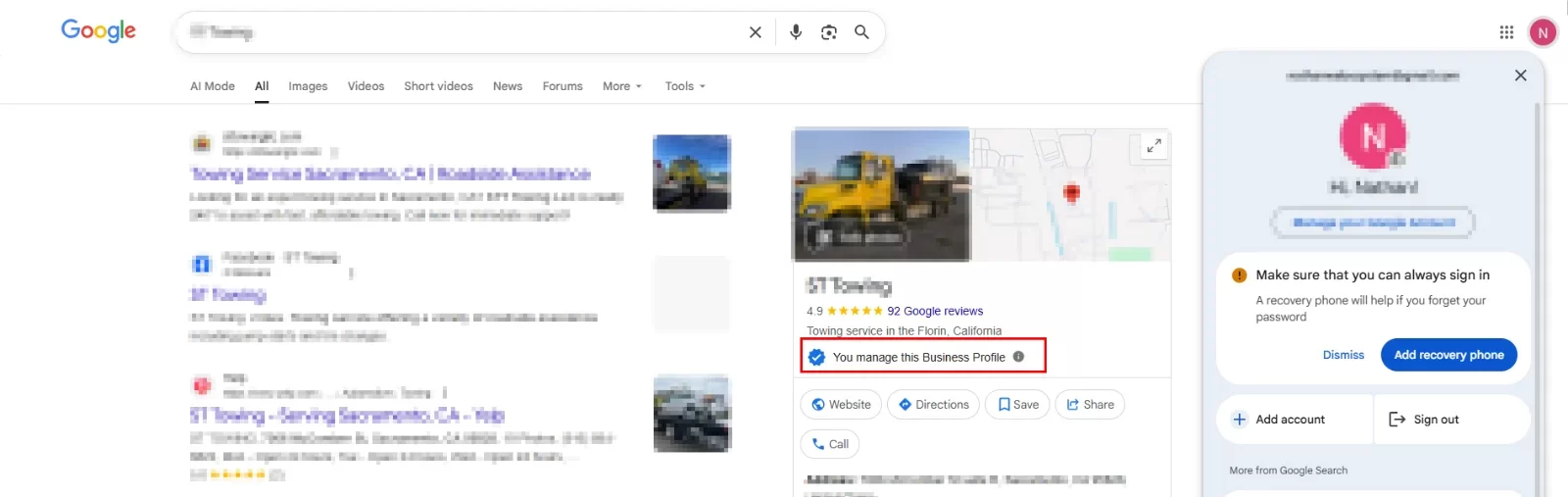Click Add account
This screenshot has width=1568, height=497.
(1294, 420)
